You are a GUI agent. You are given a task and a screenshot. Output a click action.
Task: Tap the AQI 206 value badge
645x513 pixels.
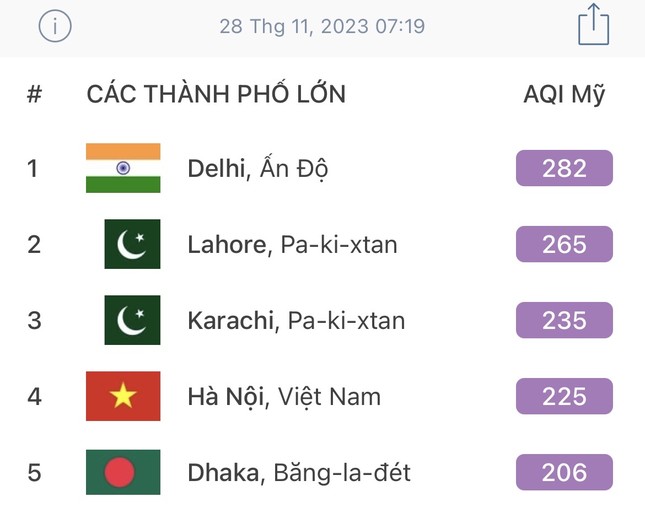(x=564, y=472)
